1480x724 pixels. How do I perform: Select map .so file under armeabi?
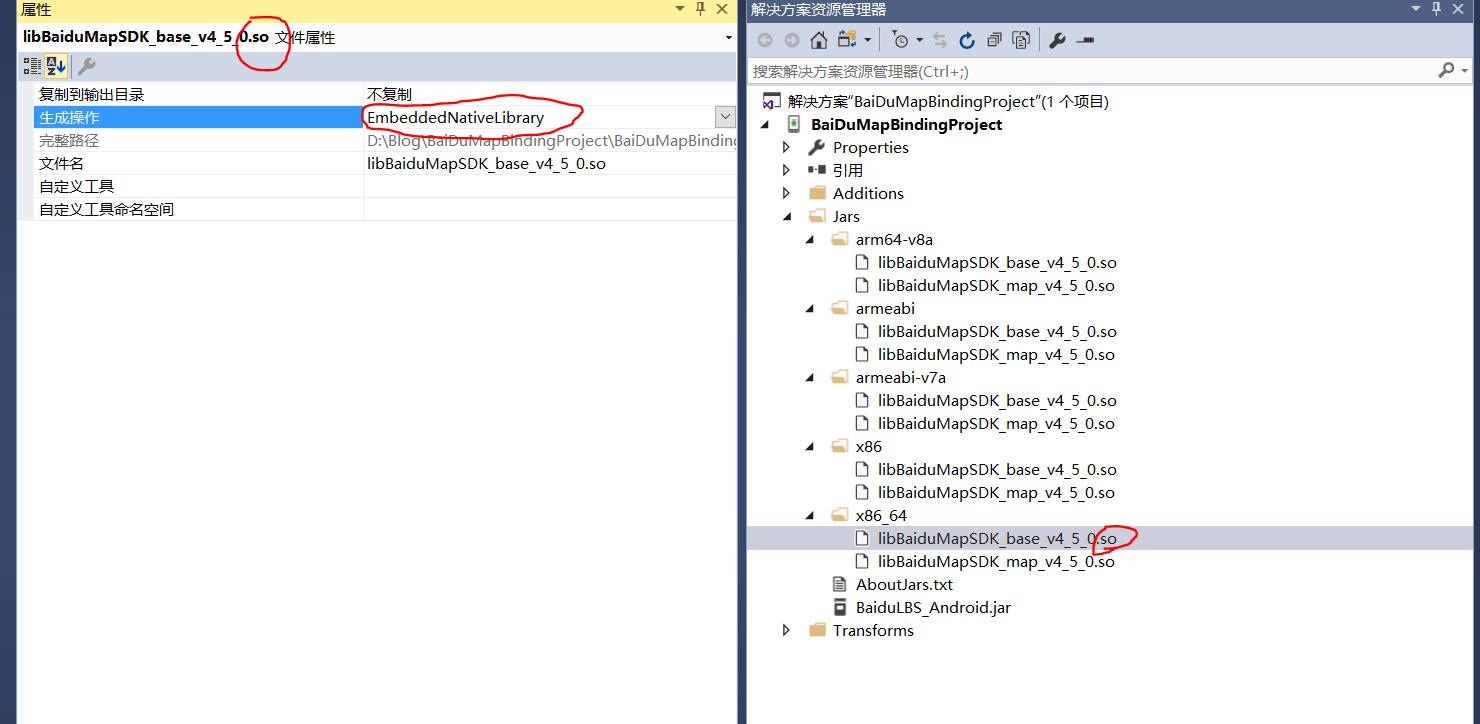[x=996, y=354]
